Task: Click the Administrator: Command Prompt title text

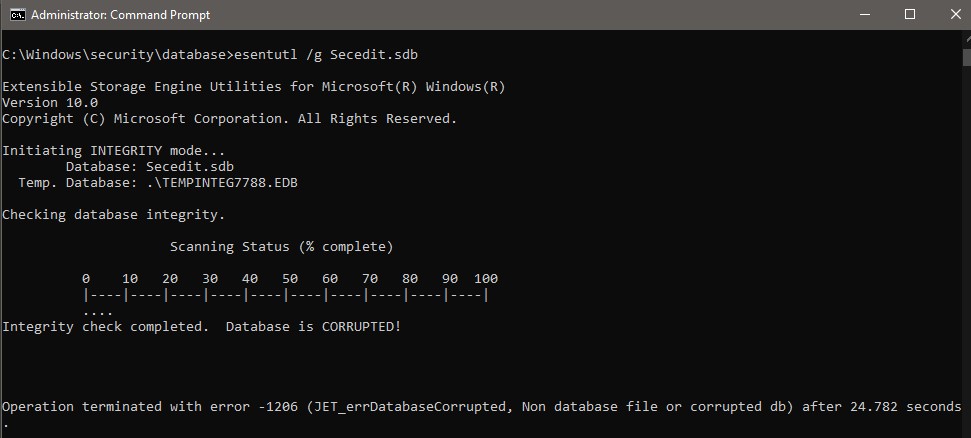Action: 120,15
